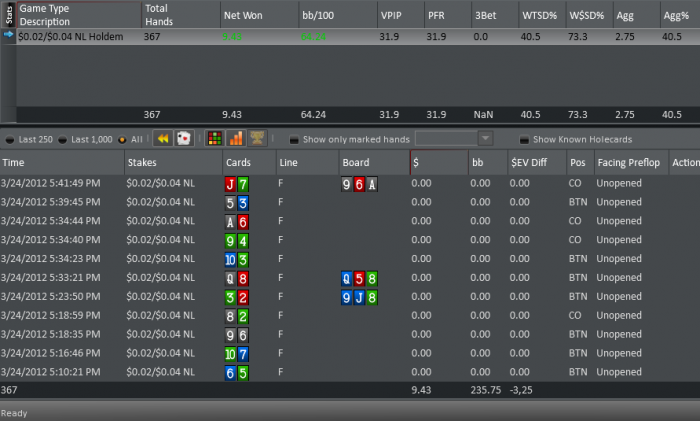Click the trophy tournament icon

(257, 139)
